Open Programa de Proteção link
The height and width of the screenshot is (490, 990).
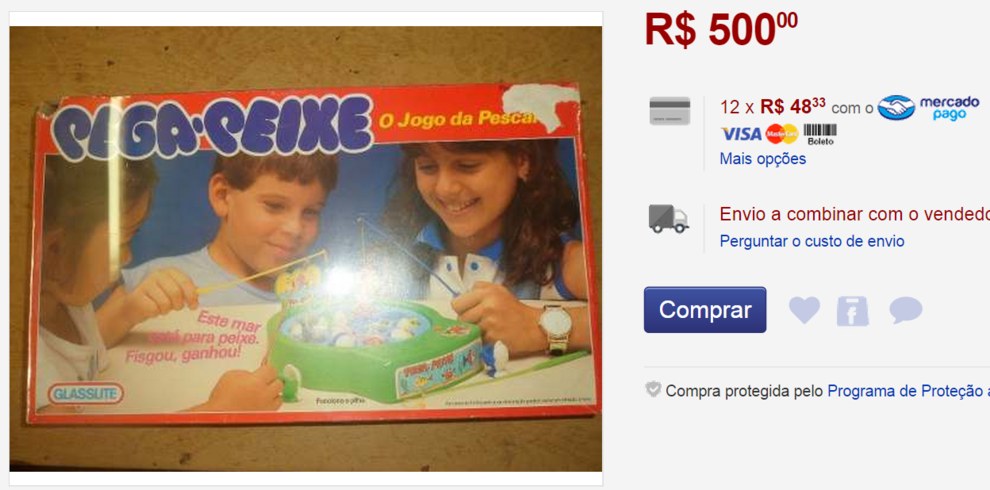click(x=909, y=391)
